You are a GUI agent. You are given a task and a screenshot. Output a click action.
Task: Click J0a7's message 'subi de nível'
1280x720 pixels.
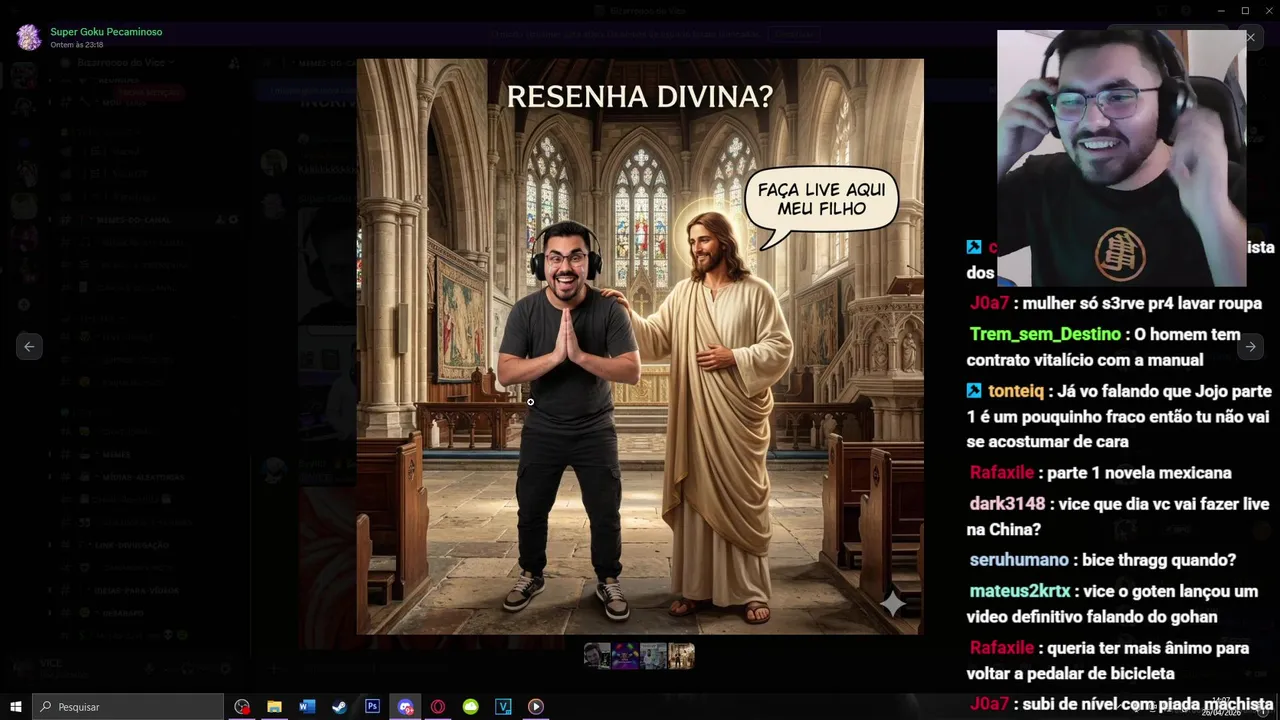(1121, 704)
